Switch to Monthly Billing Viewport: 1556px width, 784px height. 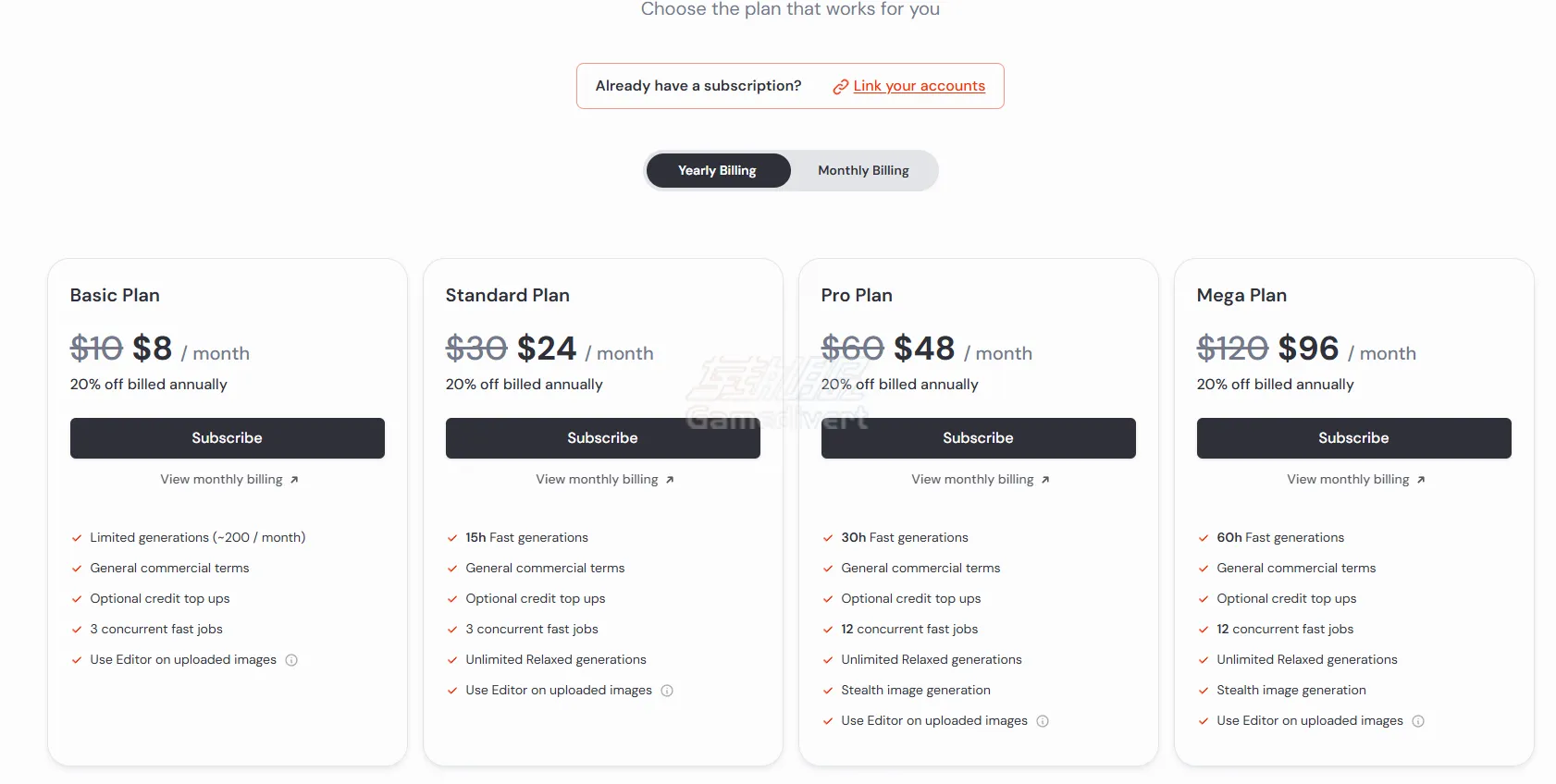pyautogui.click(x=863, y=171)
